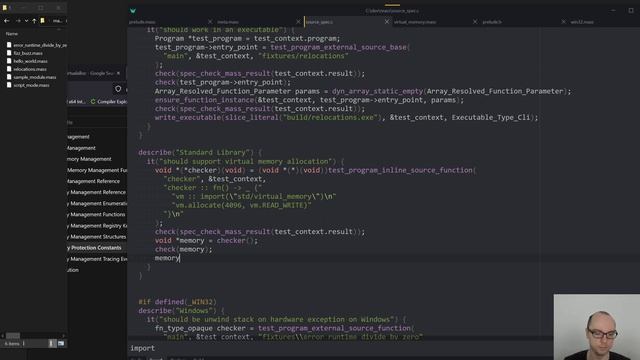Viewport: 640px width, 360px height.
Task: Switch to prelude.mass editor tab
Action: point(142,22)
